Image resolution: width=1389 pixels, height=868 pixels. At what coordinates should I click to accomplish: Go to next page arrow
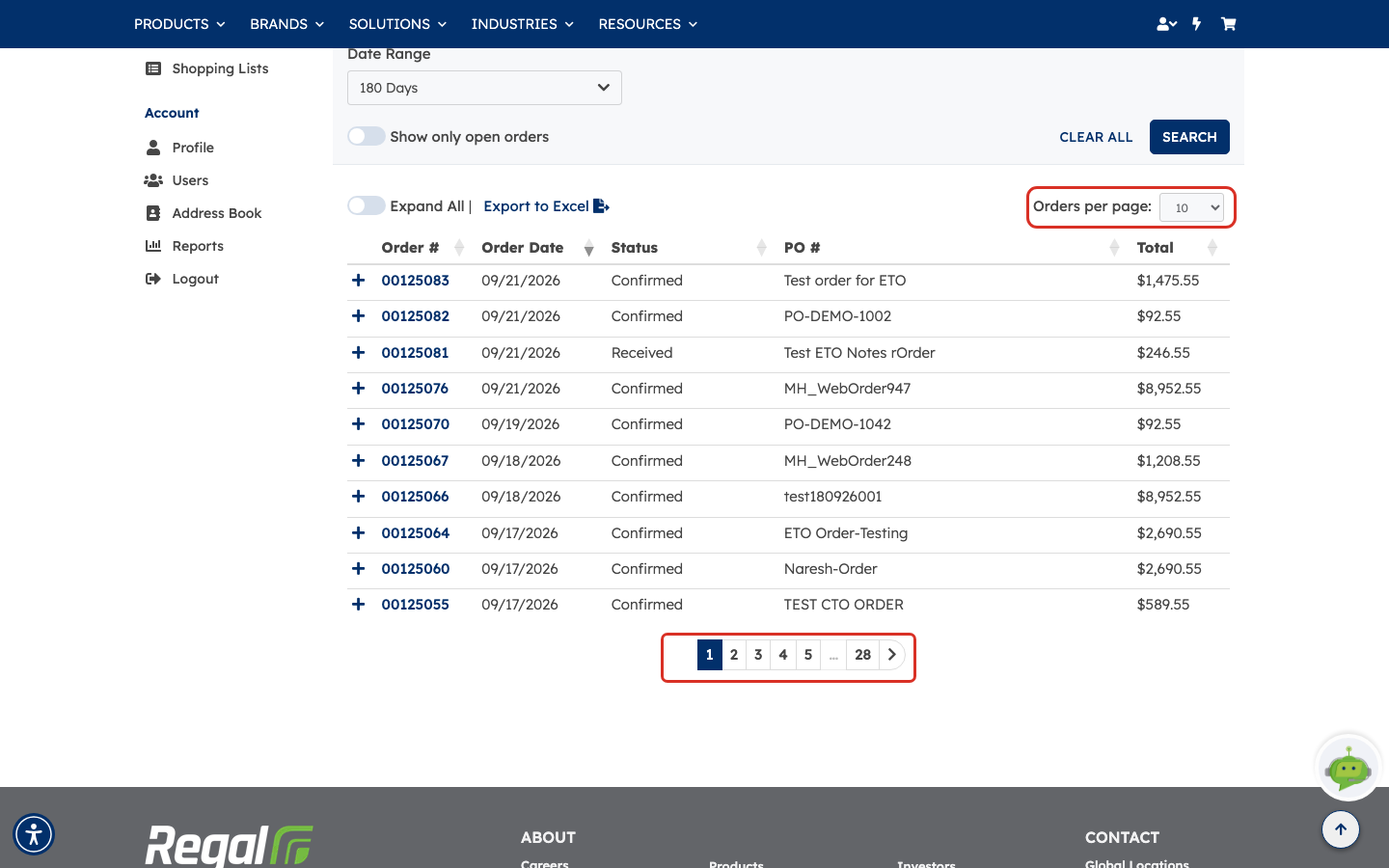coord(892,655)
